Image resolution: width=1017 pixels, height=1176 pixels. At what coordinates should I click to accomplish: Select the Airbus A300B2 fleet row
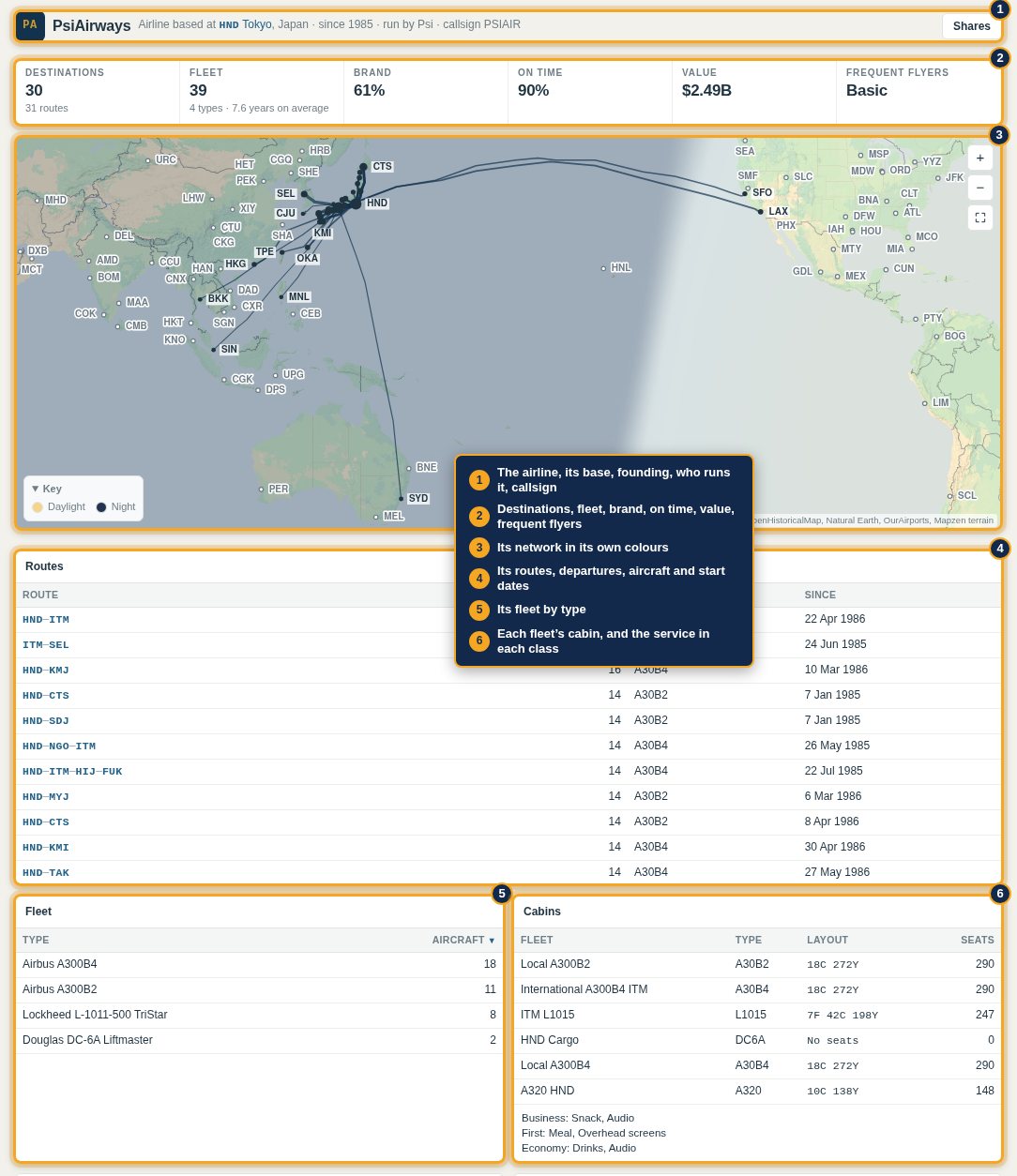click(x=260, y=990)
